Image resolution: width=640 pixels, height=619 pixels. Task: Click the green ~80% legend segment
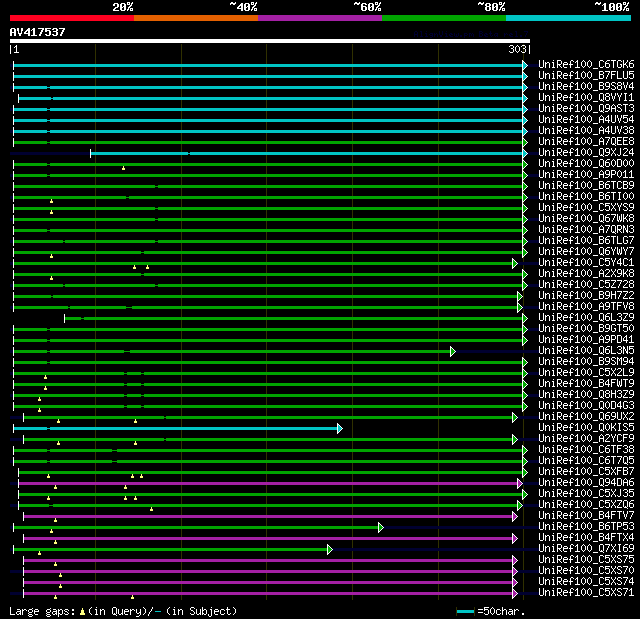tap(444, 18)
